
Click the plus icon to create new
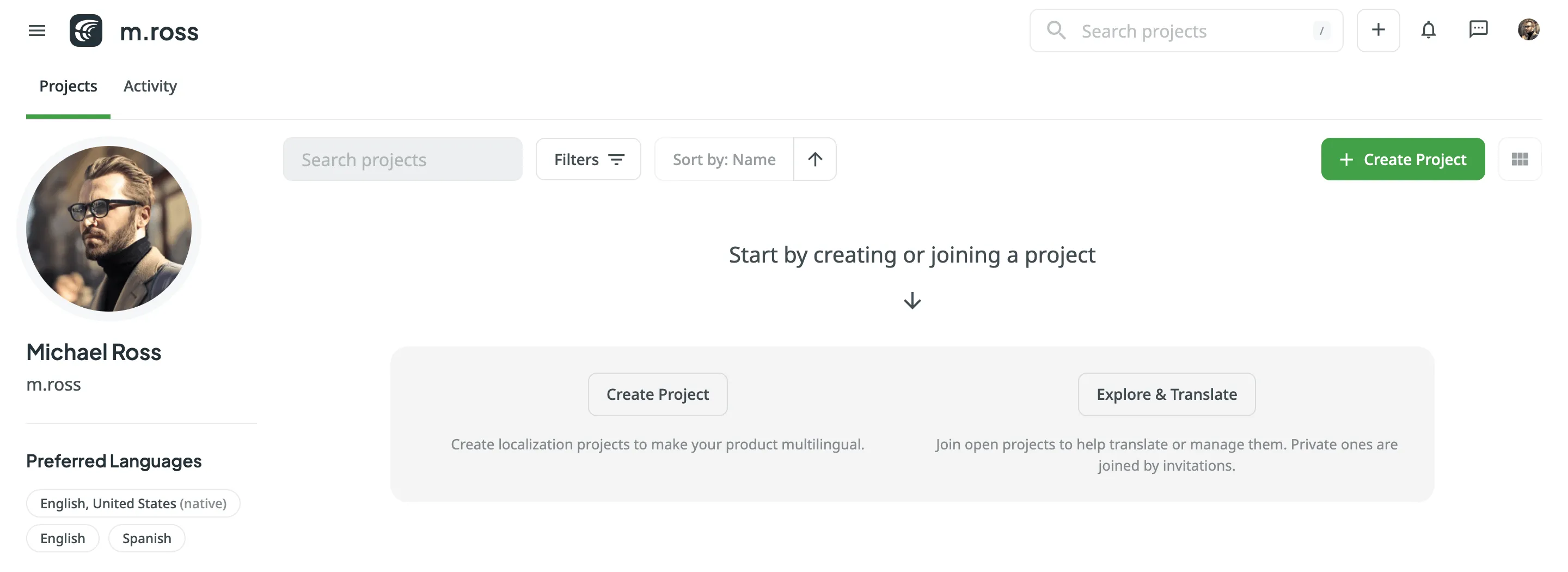tap(1378, 30)
